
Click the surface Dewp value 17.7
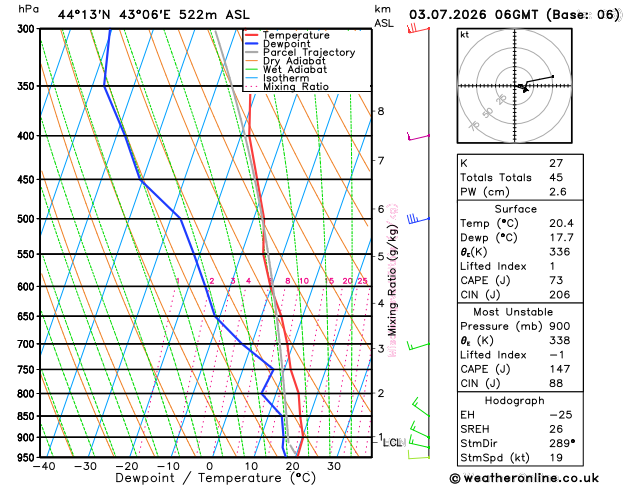[561, 237]
